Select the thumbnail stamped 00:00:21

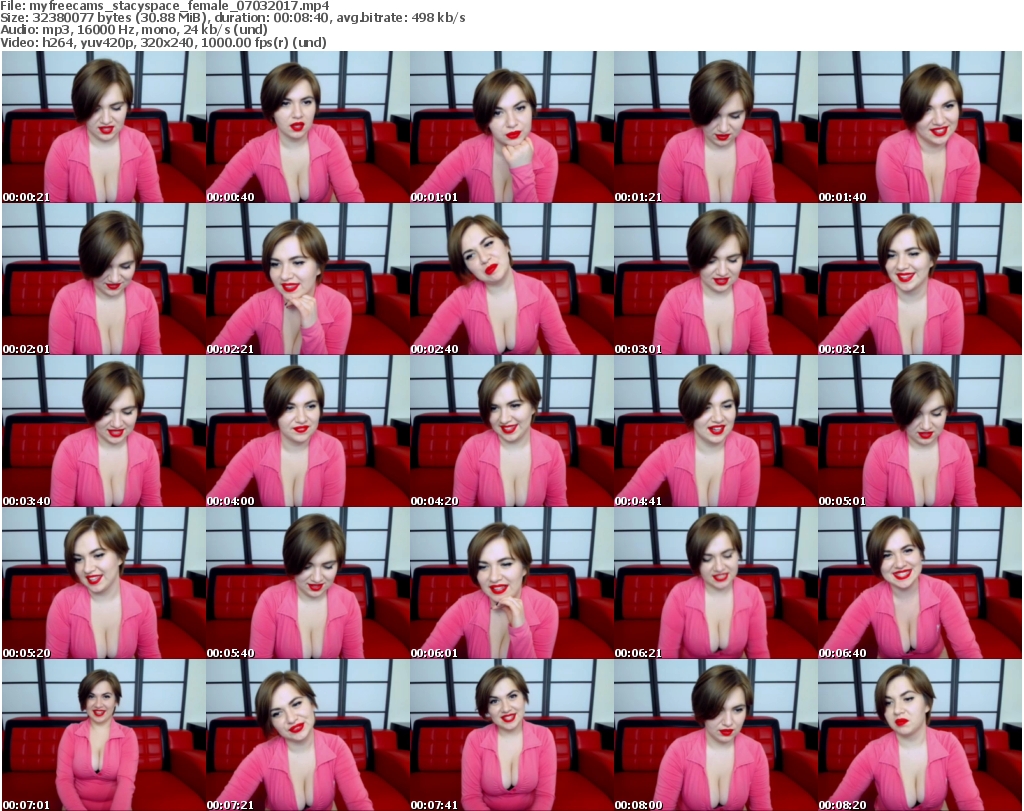[104, 127]
